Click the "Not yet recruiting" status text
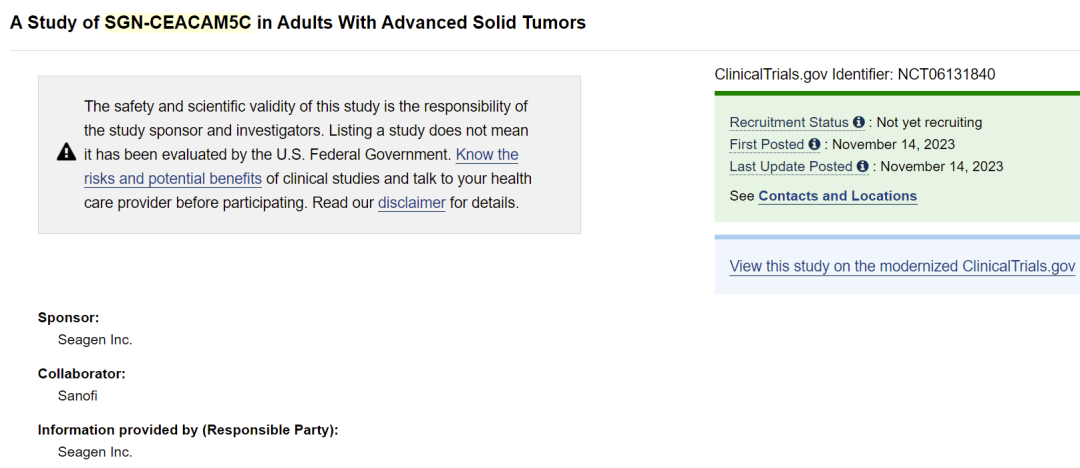 [x=929, y=122]
